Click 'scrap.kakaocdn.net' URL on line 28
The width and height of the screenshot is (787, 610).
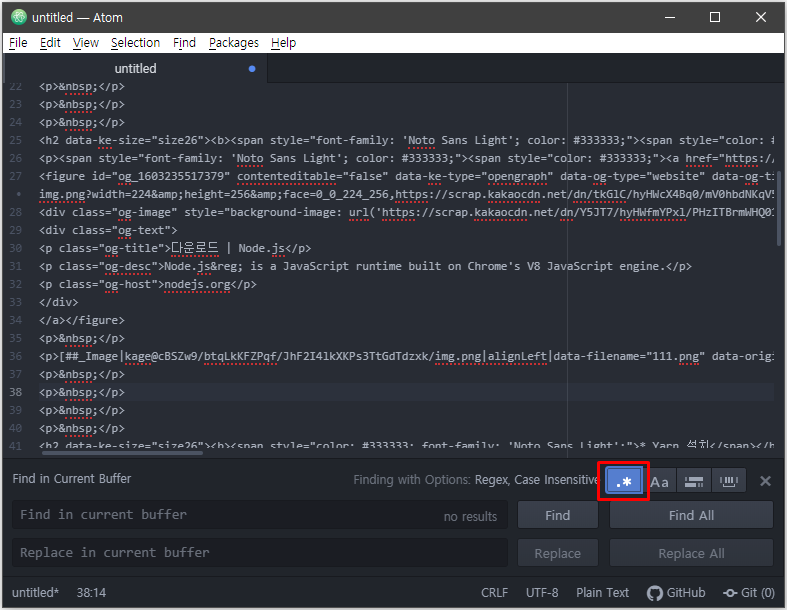tap(494, 212)
